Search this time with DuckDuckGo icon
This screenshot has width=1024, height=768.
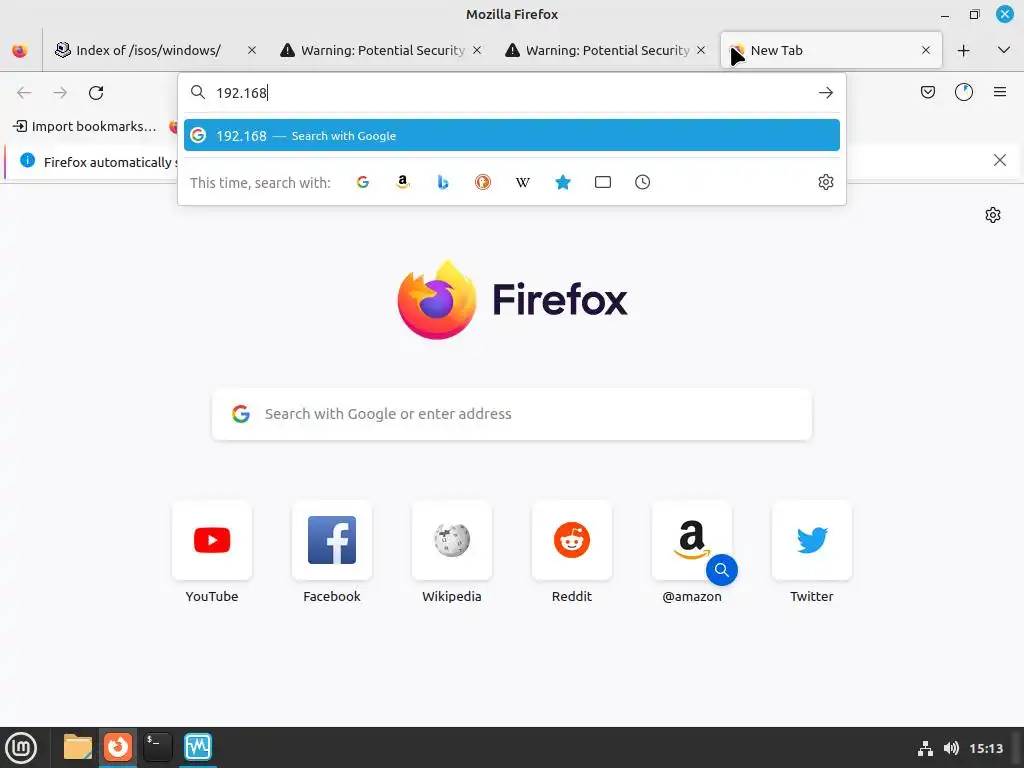pos(483,182)
